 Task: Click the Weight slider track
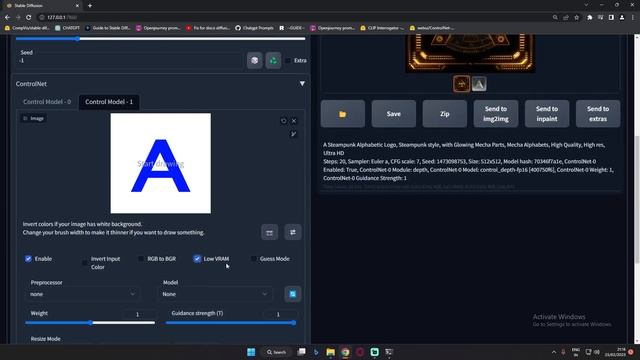click(90, 323)
